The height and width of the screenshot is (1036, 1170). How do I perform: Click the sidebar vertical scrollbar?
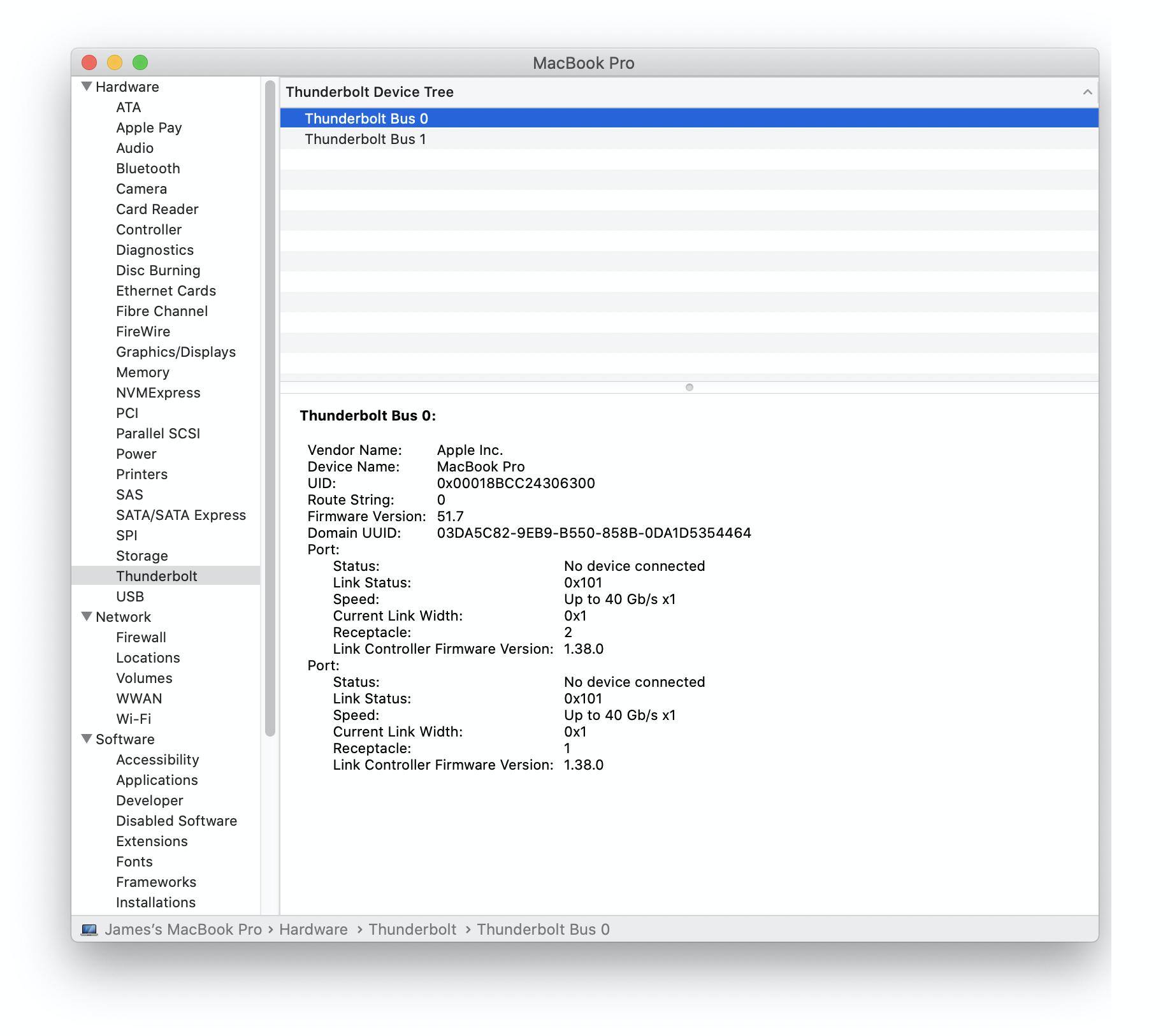coord(270,408)
